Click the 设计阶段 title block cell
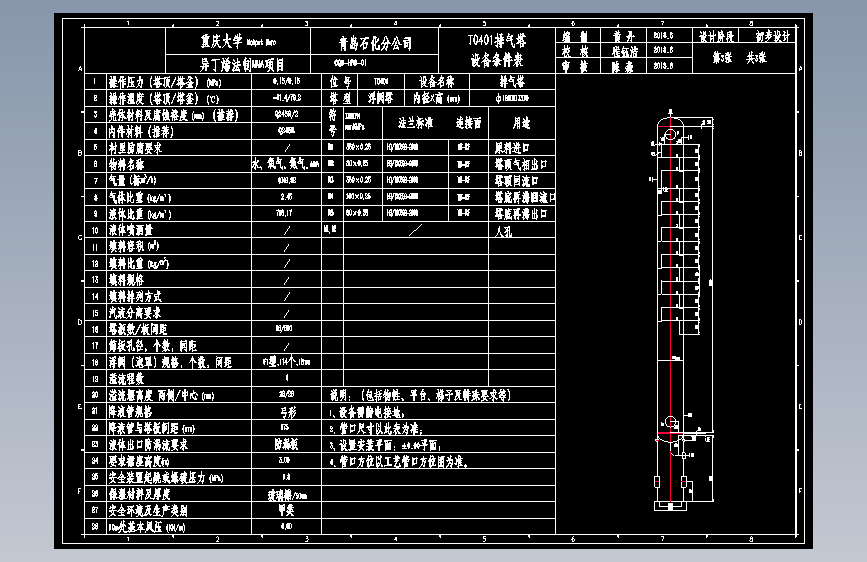This screenshot has width=867, height=562. [x=716, y=37]
